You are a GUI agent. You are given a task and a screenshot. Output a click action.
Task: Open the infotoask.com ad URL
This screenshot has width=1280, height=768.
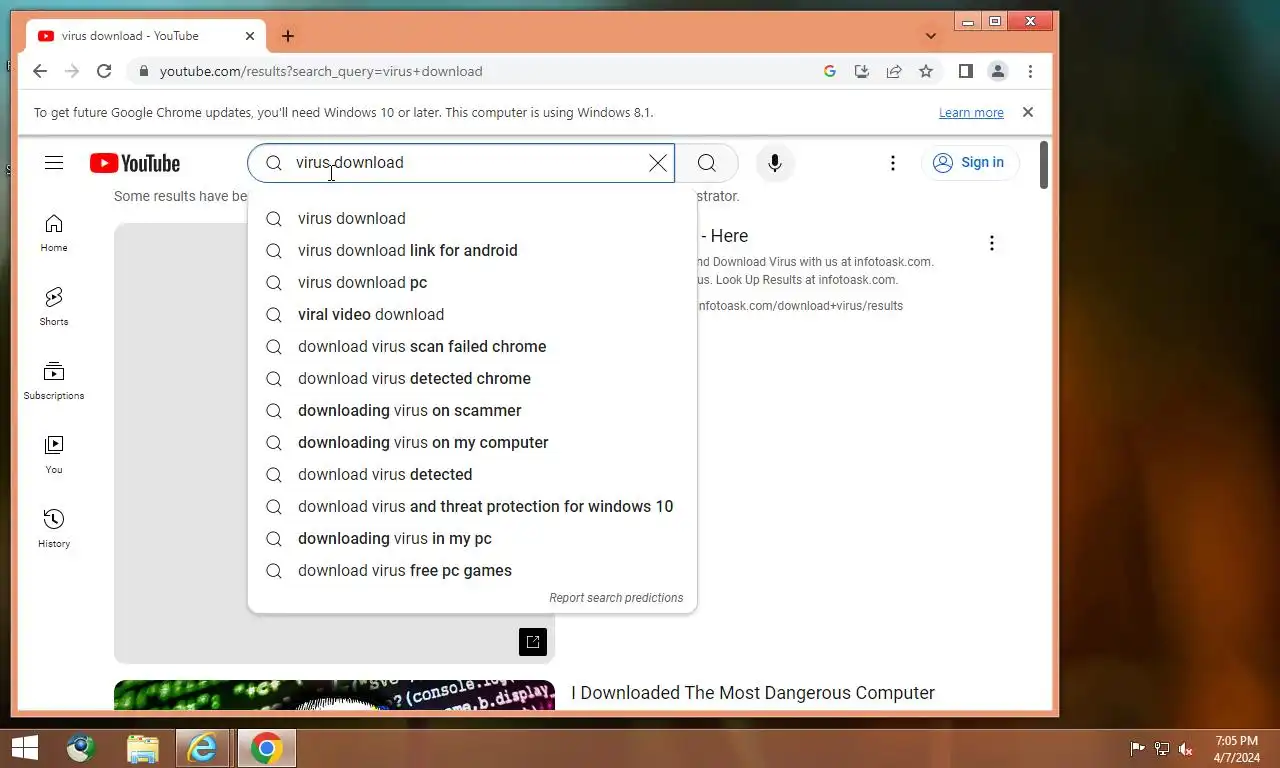[800, 306]
